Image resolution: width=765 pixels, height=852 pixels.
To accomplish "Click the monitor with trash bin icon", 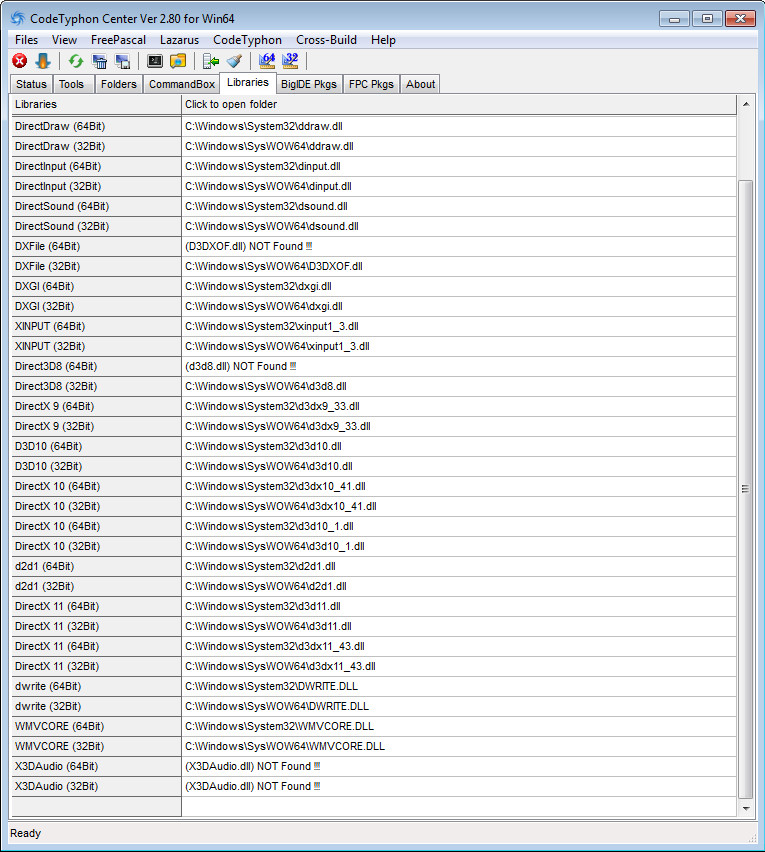I will pos(99,61).
